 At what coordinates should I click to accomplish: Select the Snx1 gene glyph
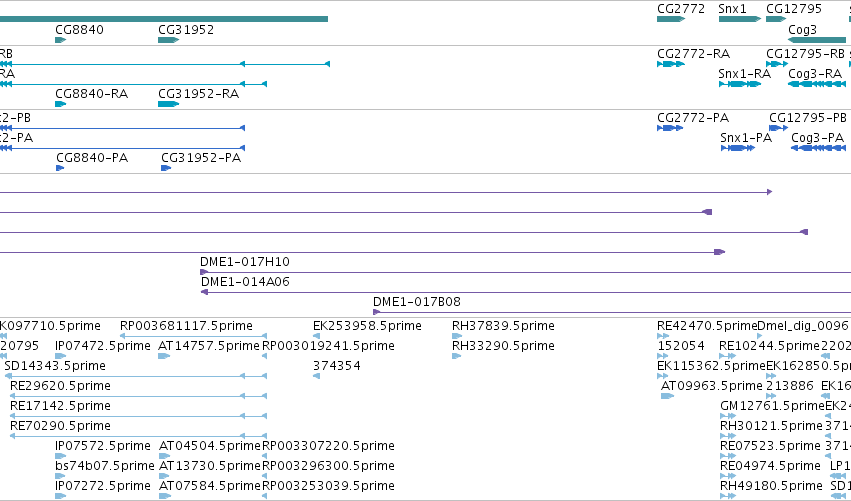click(739, 20)
